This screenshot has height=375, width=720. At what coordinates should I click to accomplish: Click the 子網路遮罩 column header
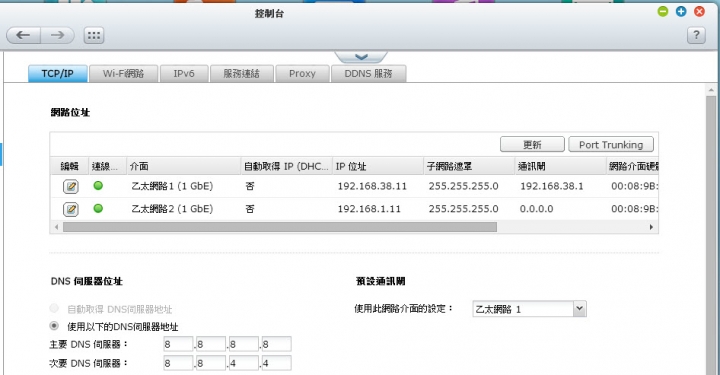[469, 166]
